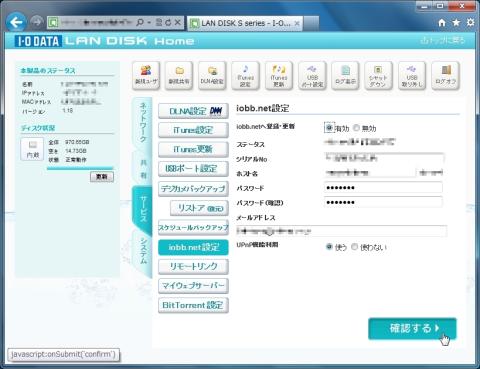Click the internal disk (内蔵) icon
Viewport: 480px width, 369px height.
pos(32,149)
